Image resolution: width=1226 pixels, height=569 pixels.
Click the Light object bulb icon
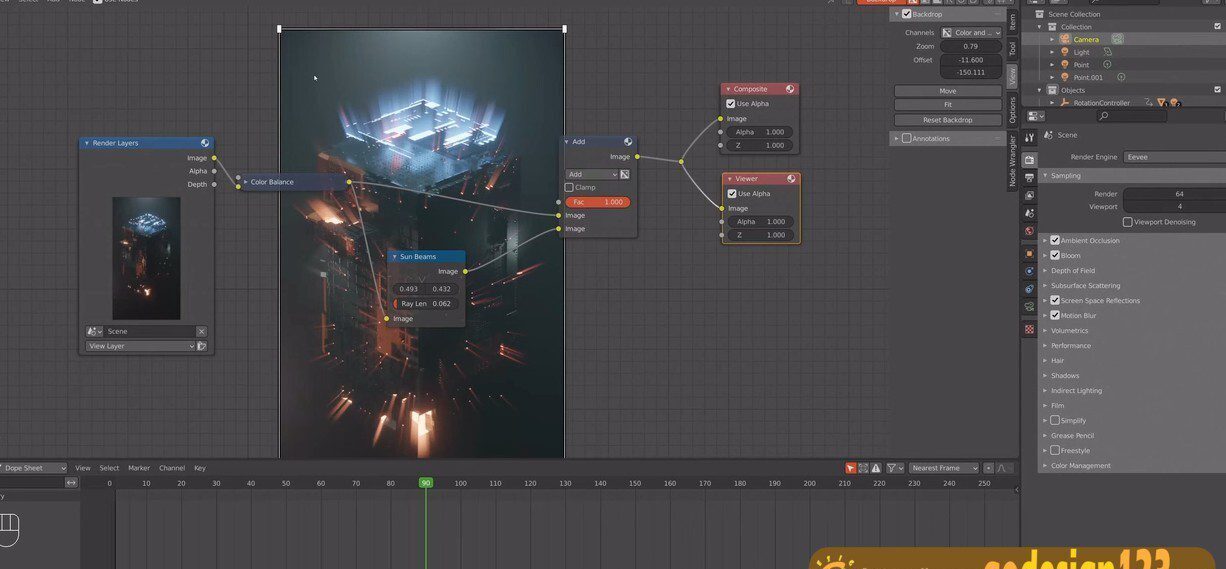click(1065, 52)
